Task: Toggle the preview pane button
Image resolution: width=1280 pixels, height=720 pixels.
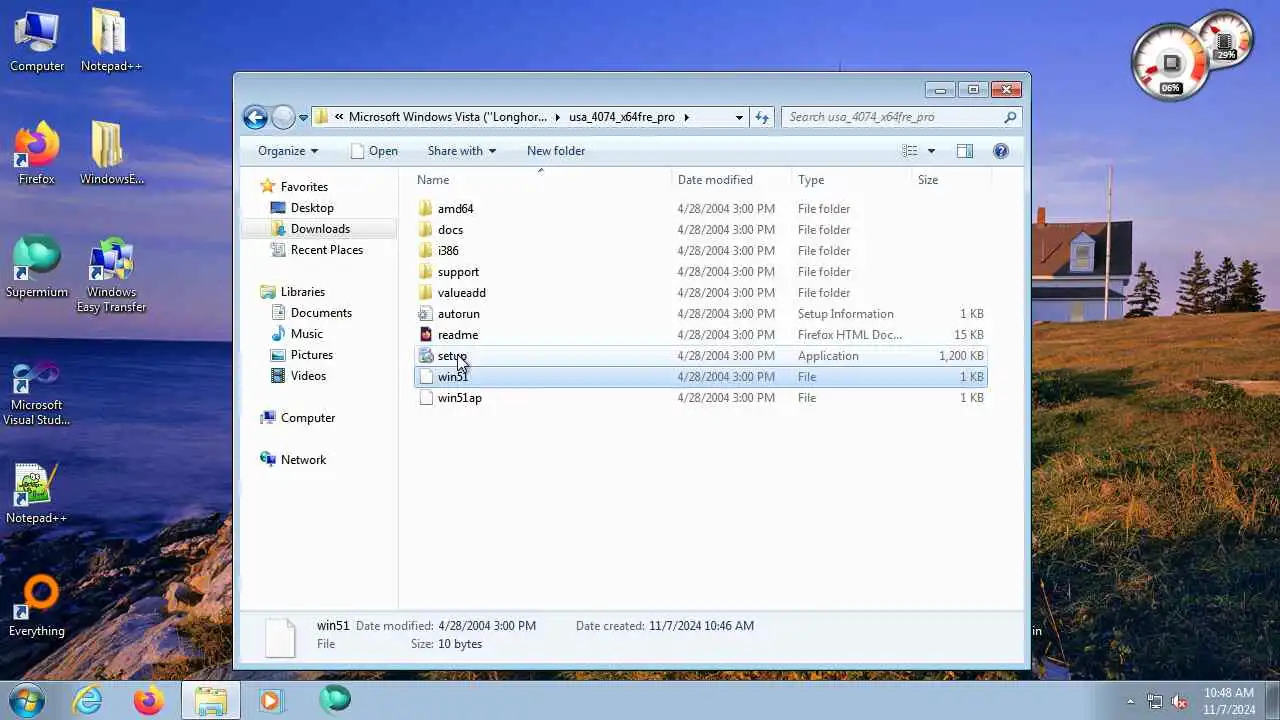Action: [965, 151]
